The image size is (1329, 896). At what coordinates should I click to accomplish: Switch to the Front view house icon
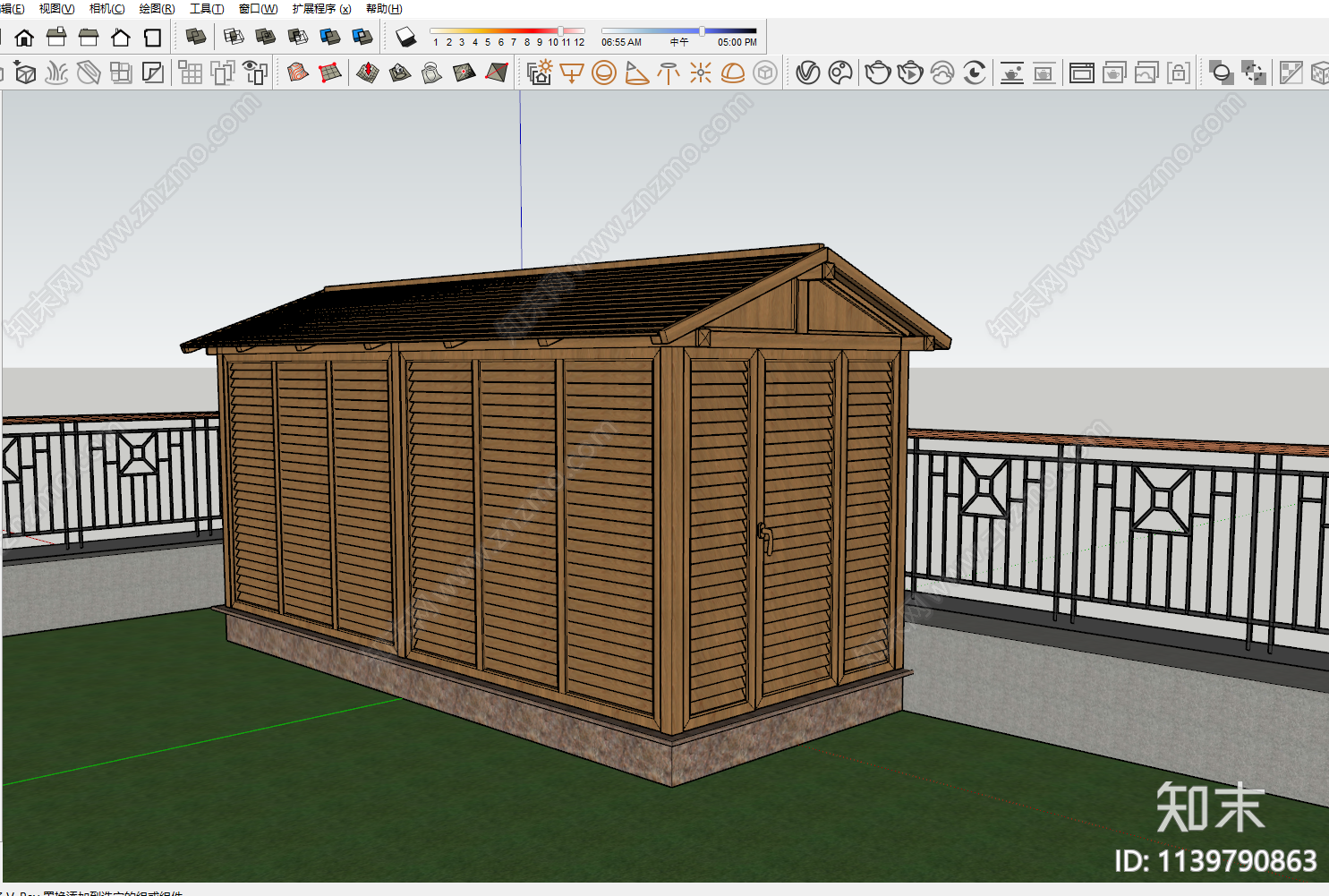pyautogui.click(x=24, y=38)
